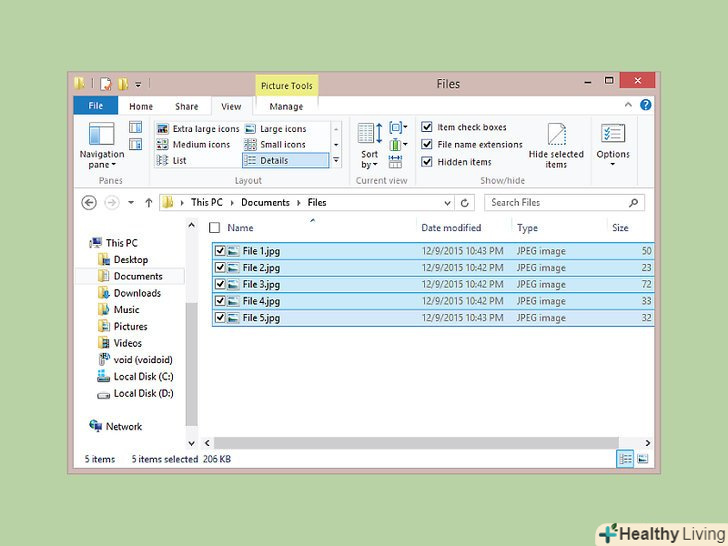Go up one folder level
The height and width of the screenshot is (546, 728).
149,203
